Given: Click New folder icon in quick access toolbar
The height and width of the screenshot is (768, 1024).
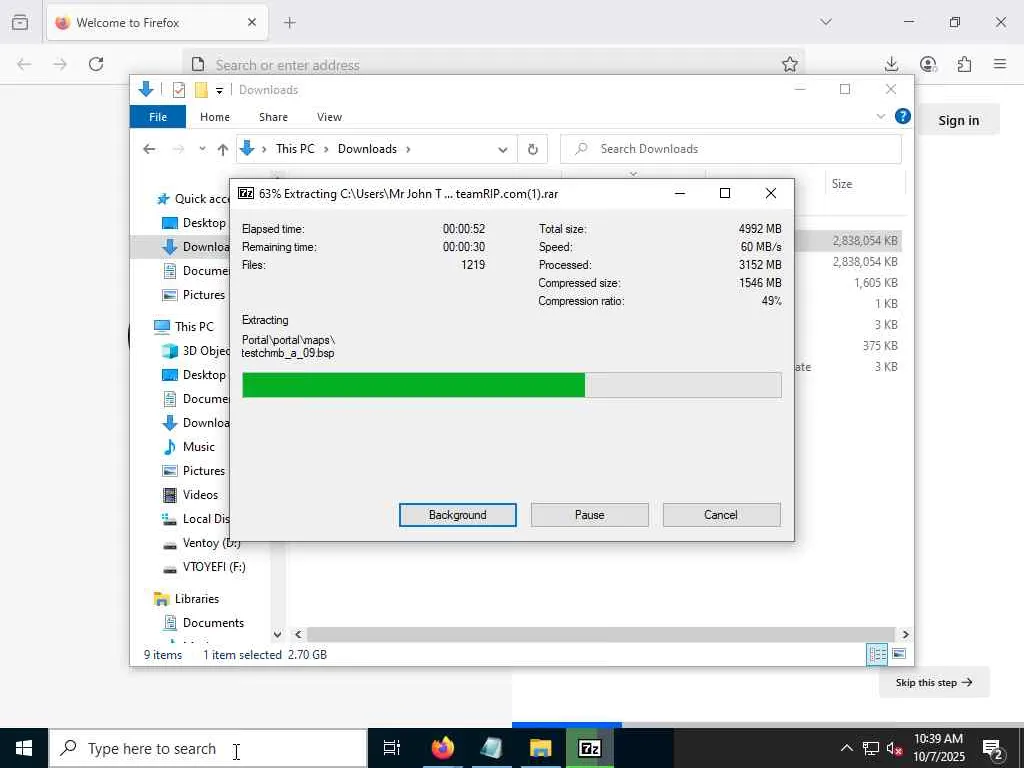Looking at the screenshot, I should coord(201,90).
